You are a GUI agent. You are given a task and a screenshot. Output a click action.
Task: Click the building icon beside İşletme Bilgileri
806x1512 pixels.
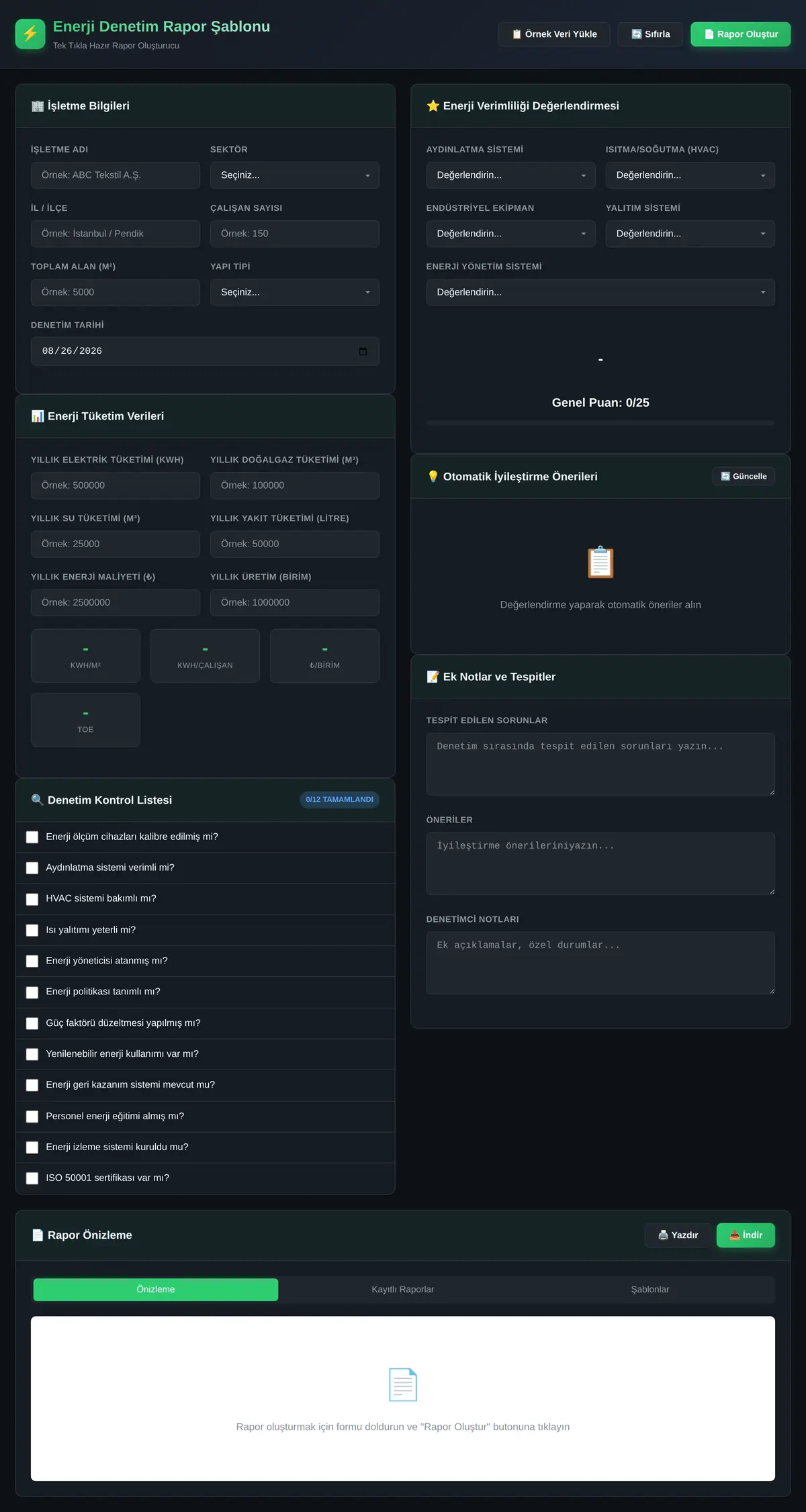coord(38,106)
